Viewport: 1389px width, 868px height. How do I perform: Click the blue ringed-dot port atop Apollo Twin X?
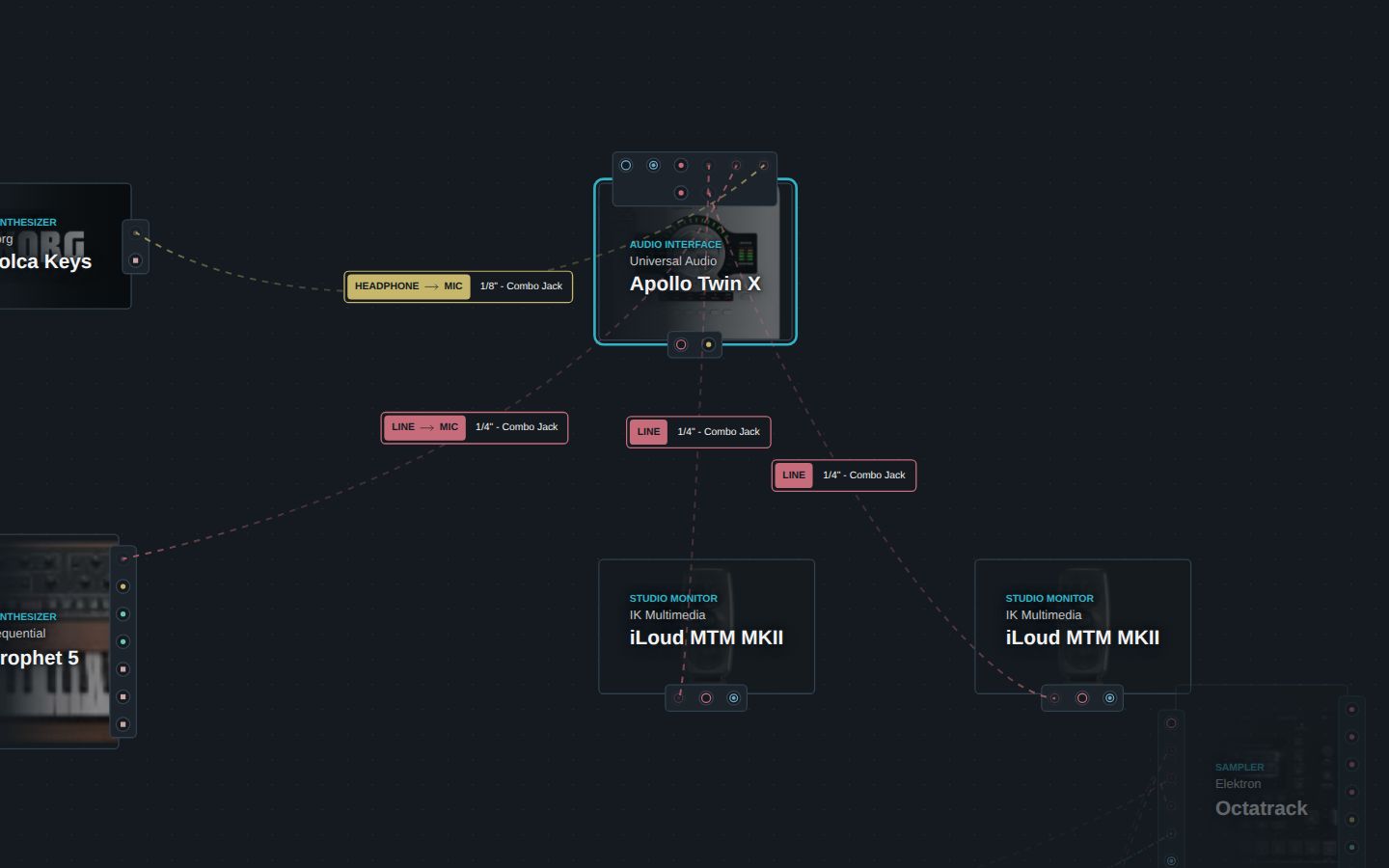(x=653, y=166)
